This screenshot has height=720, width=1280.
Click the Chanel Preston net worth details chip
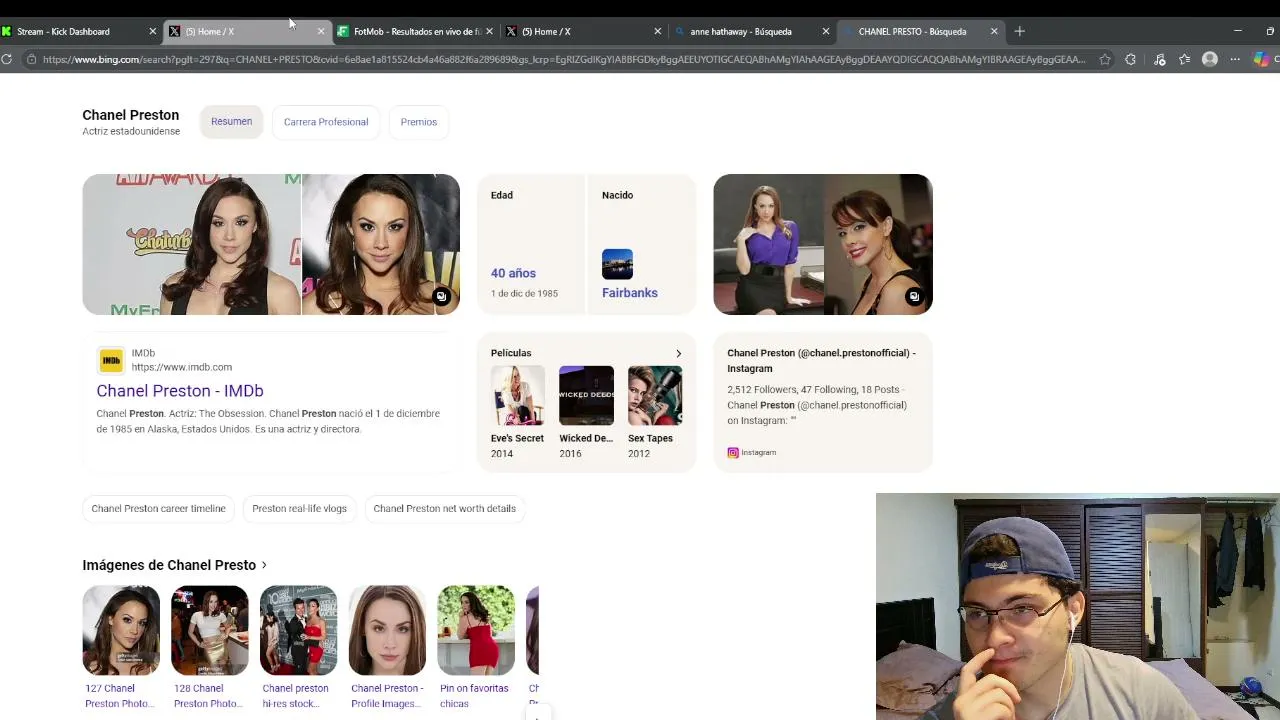point(445,509)
